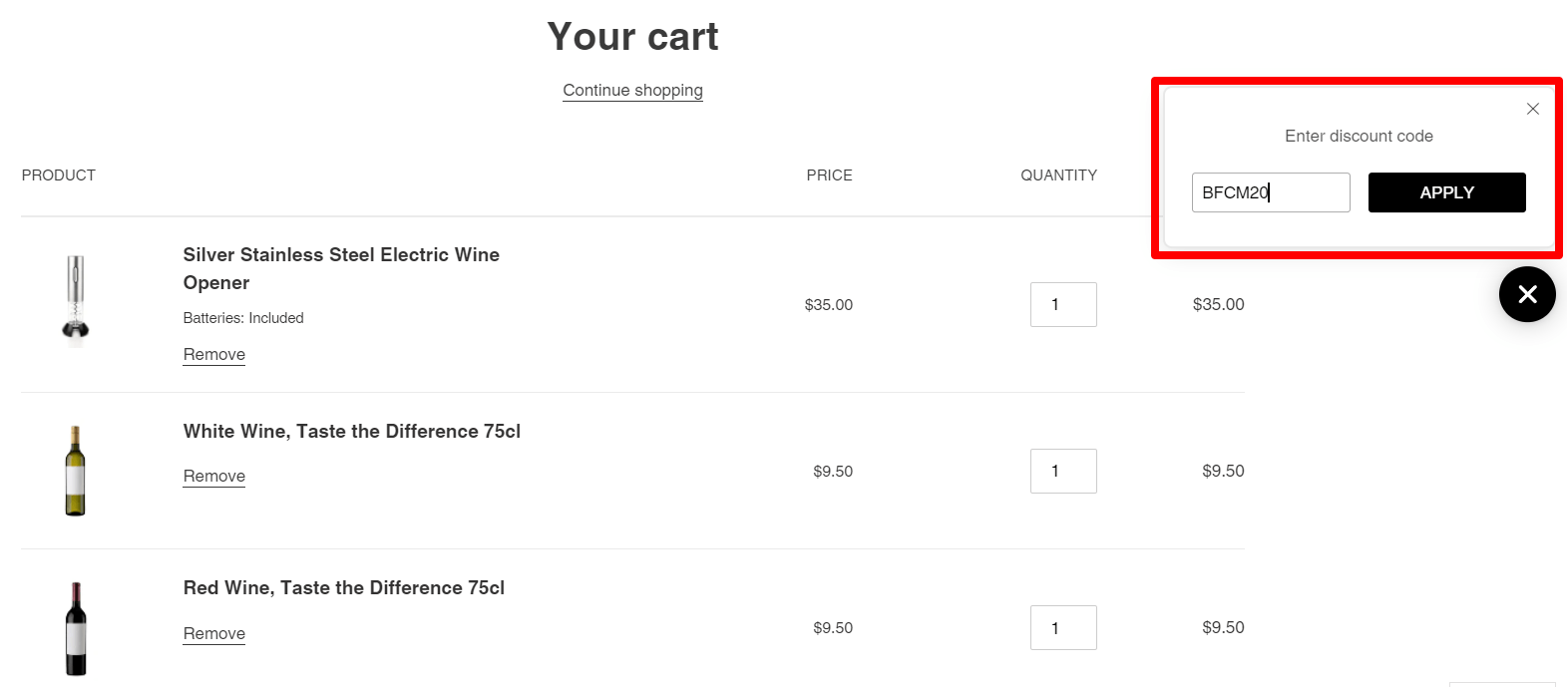Click the Apply discount button

[x=1446, y=192]
